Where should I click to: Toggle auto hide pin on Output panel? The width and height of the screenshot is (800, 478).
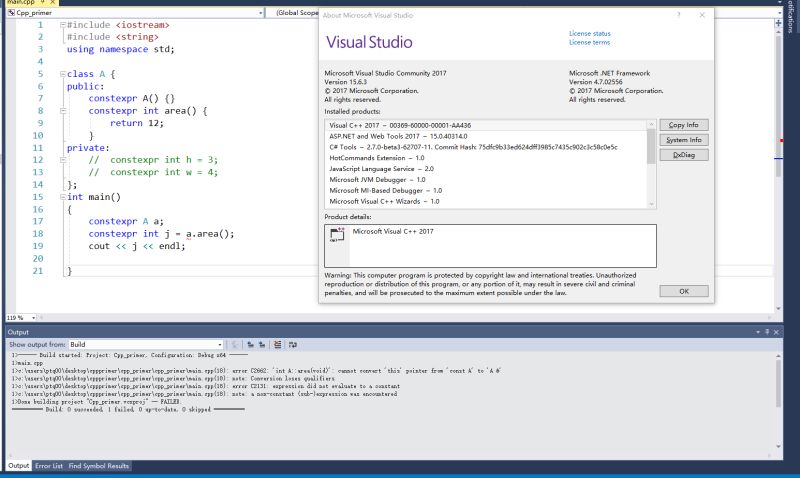(767, 332)
